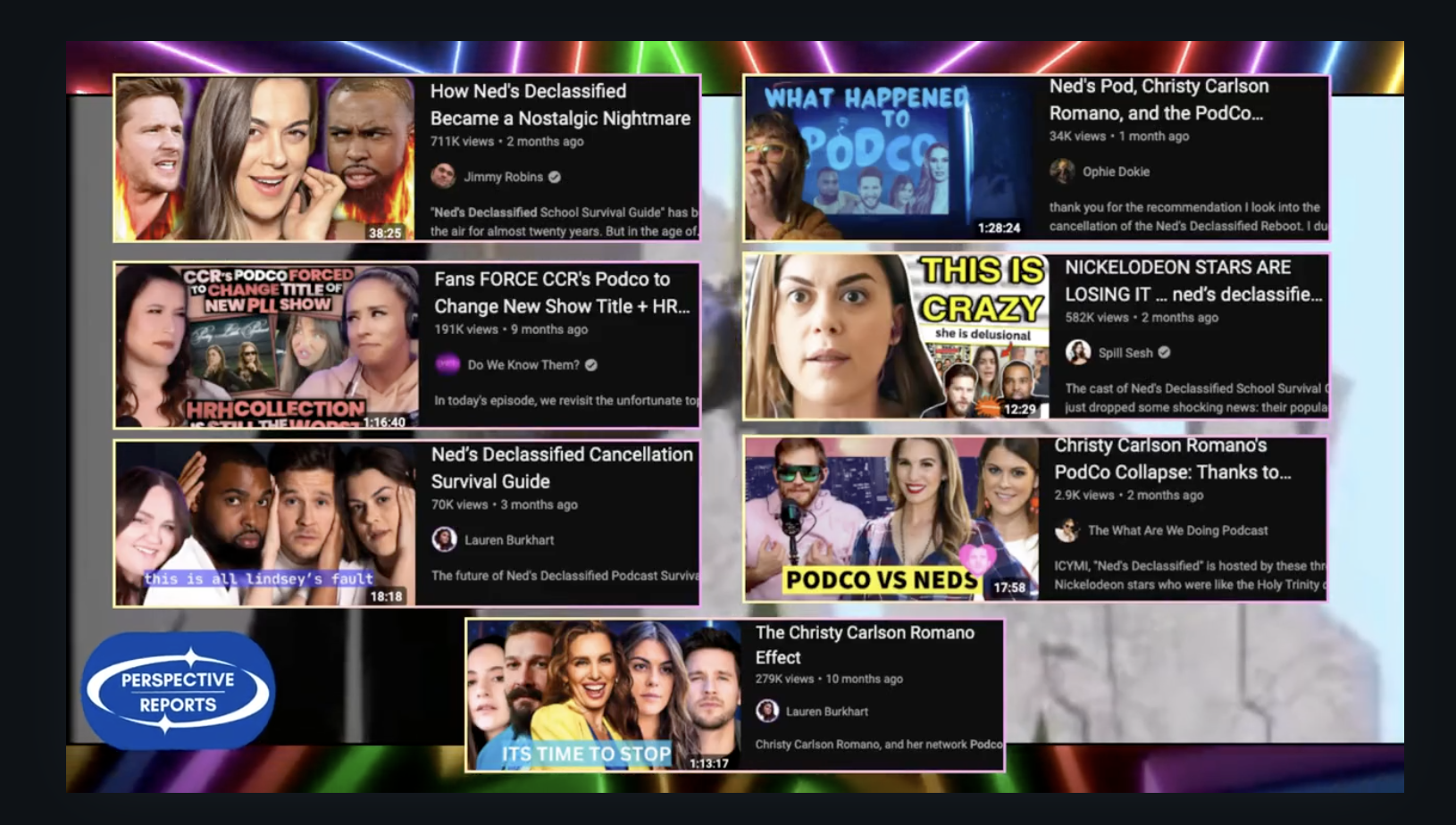Open 'Fans FORCE CCR's Podco to Change' title
Screen dimensions: 1456x825
562,292
